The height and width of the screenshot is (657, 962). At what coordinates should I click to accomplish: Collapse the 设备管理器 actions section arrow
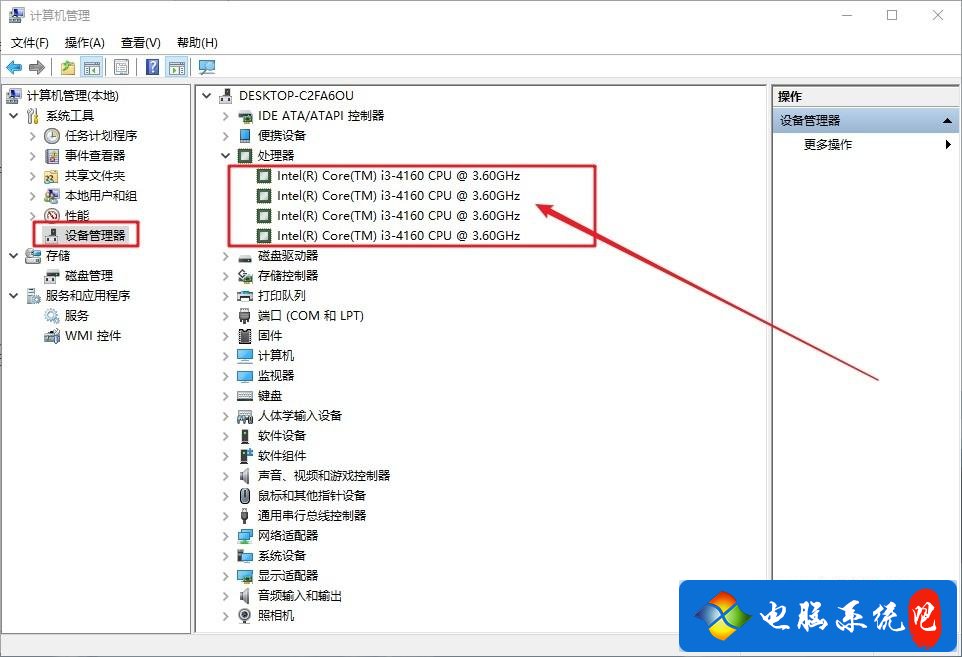(947, 121)
